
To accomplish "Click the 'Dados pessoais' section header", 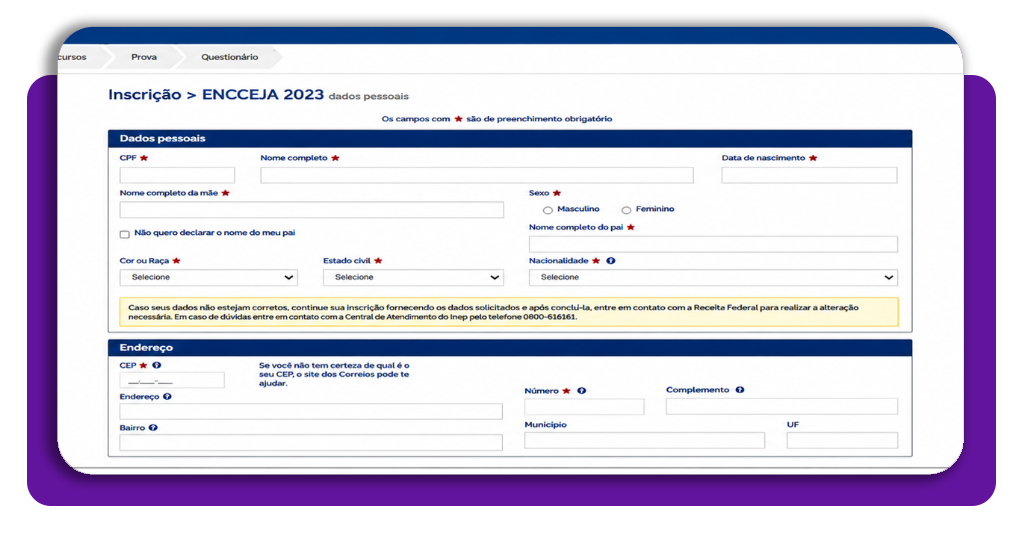I will point(509,138).
